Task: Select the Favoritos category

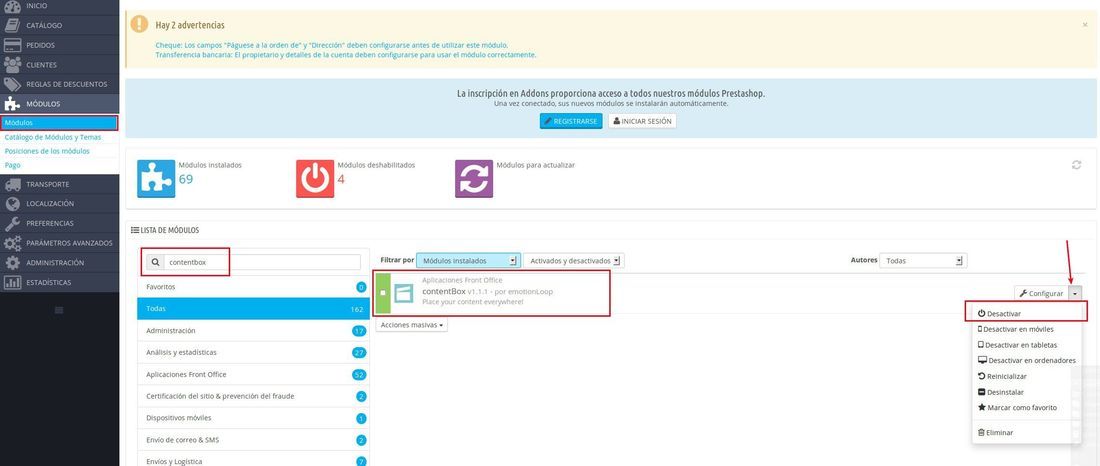Action: (x=253, y=286)
